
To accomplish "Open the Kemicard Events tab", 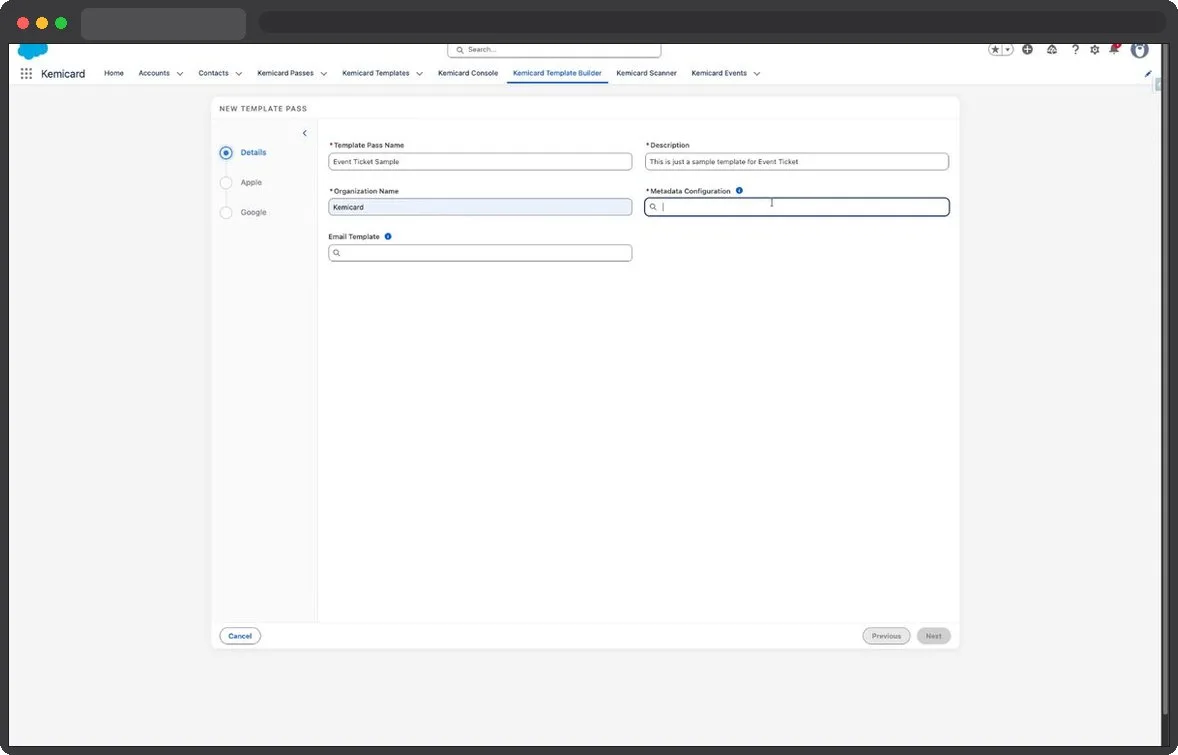I will 719,74.
